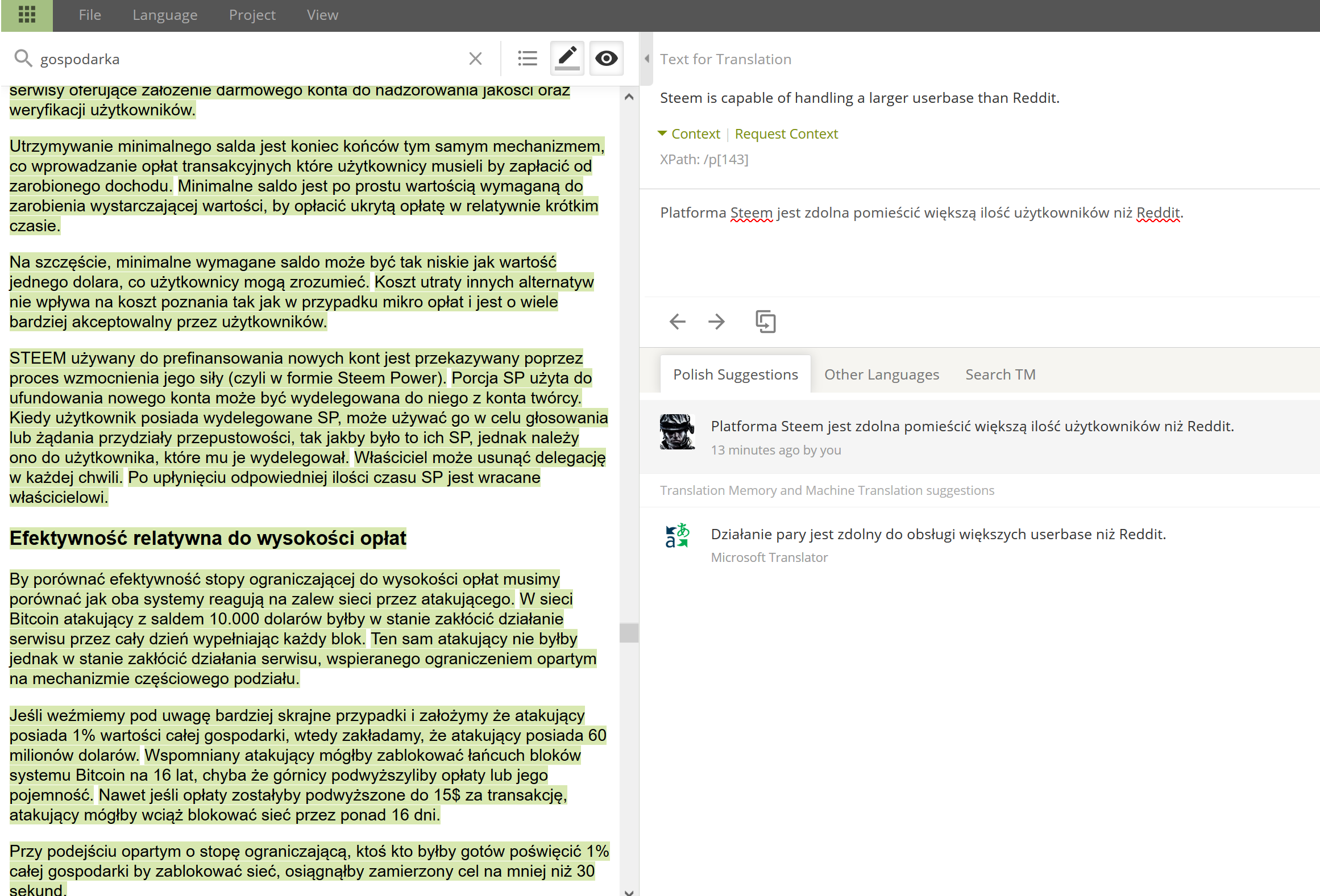Select the Polish Suggestions tab

click(735, 374)
